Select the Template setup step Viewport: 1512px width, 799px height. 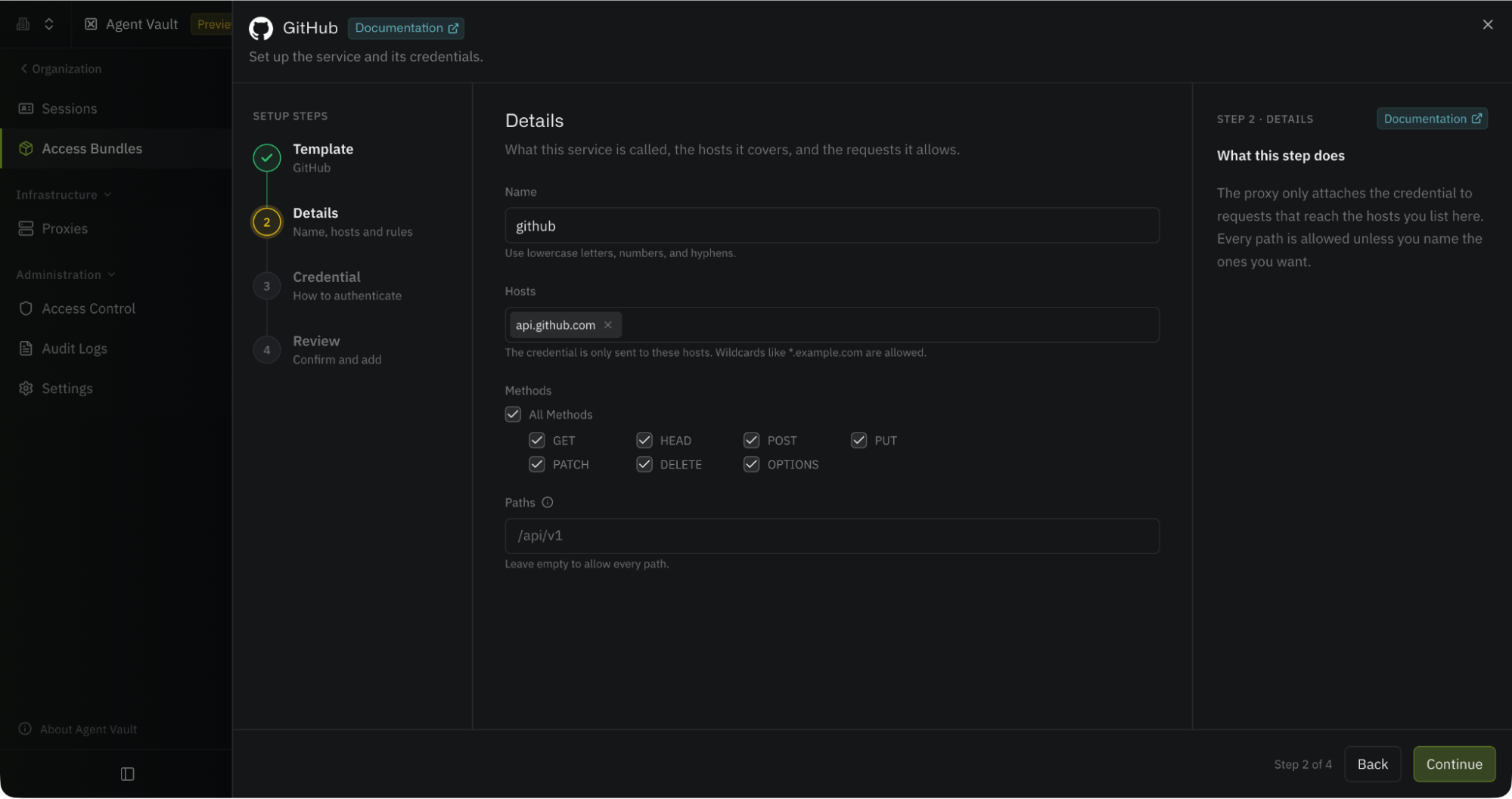click(304, 158)
